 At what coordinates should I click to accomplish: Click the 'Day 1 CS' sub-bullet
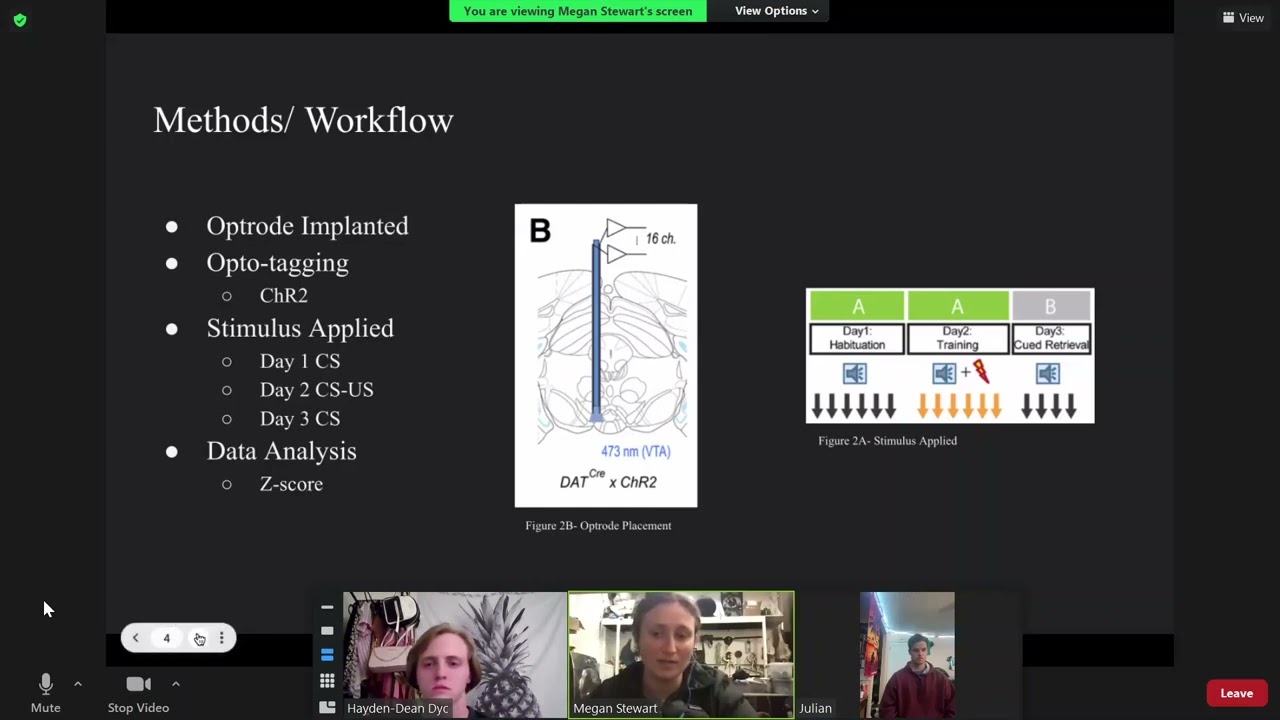point(300,361)
